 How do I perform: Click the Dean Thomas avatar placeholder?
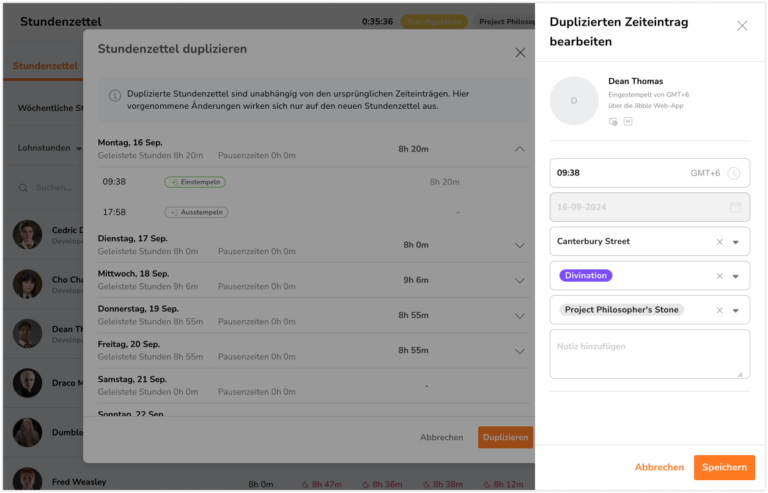pos(574,101)
